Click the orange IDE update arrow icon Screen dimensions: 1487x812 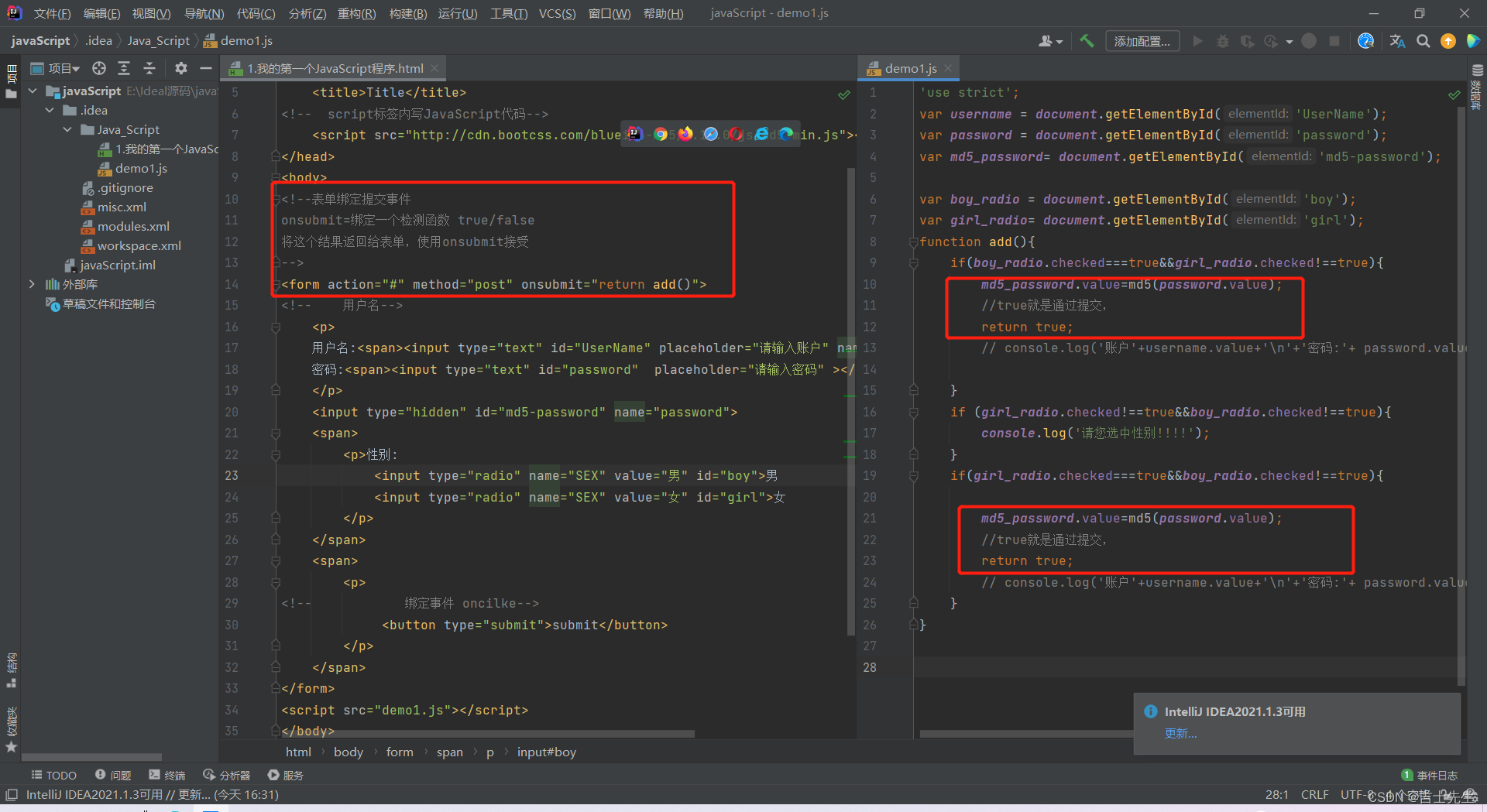coord(1448,41)
